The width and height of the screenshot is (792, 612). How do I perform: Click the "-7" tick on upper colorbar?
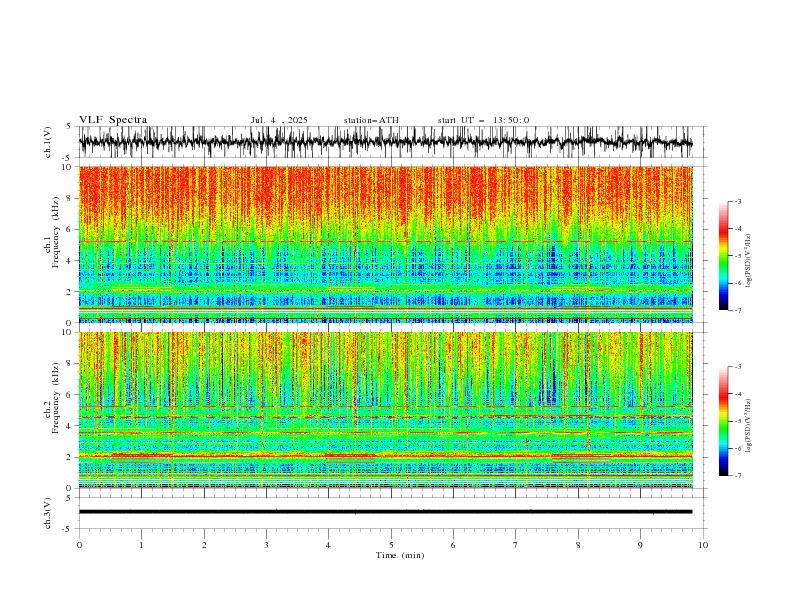(x=738, y=310)
